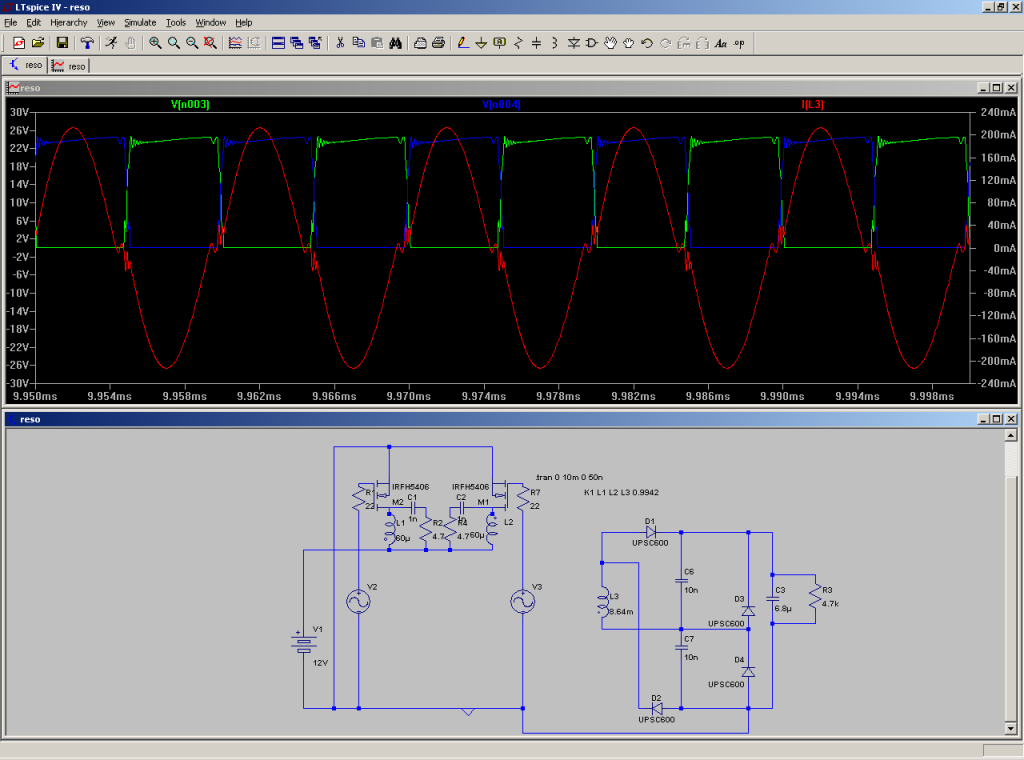The height and width of the screenshot is (760, 1024).
Task: Open the Tools menu
Action: (176, 22)
